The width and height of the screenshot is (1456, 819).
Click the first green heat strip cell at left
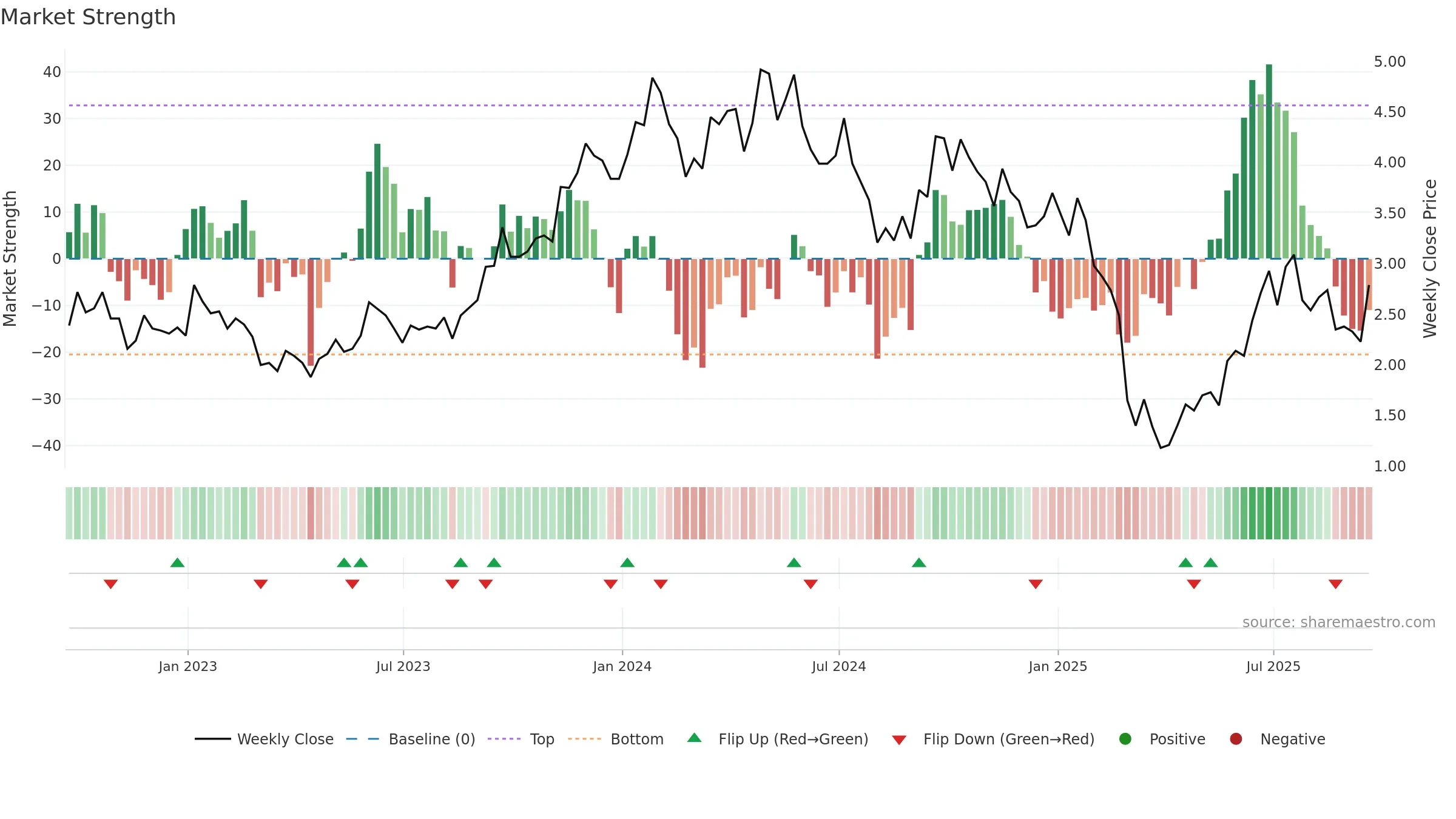[x=69, y=513]
